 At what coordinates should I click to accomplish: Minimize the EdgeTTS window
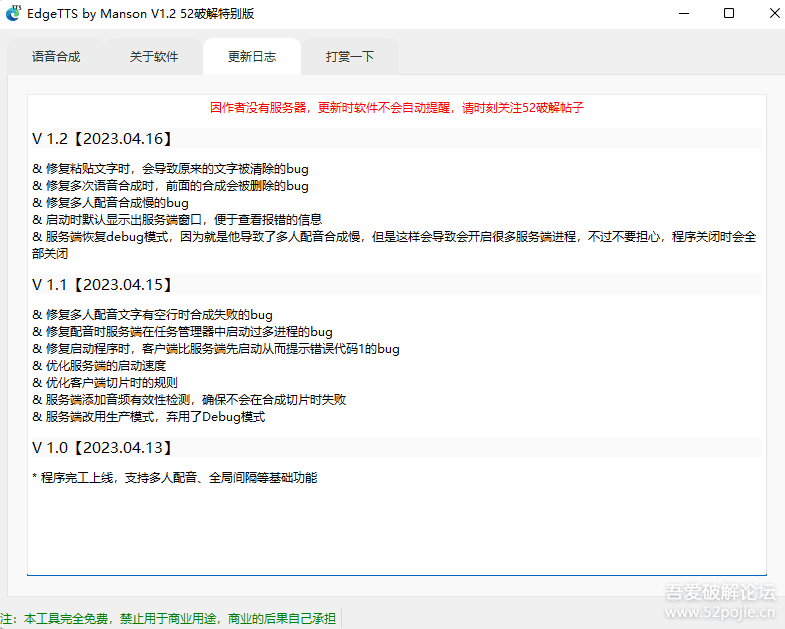(x=684, y=14)
